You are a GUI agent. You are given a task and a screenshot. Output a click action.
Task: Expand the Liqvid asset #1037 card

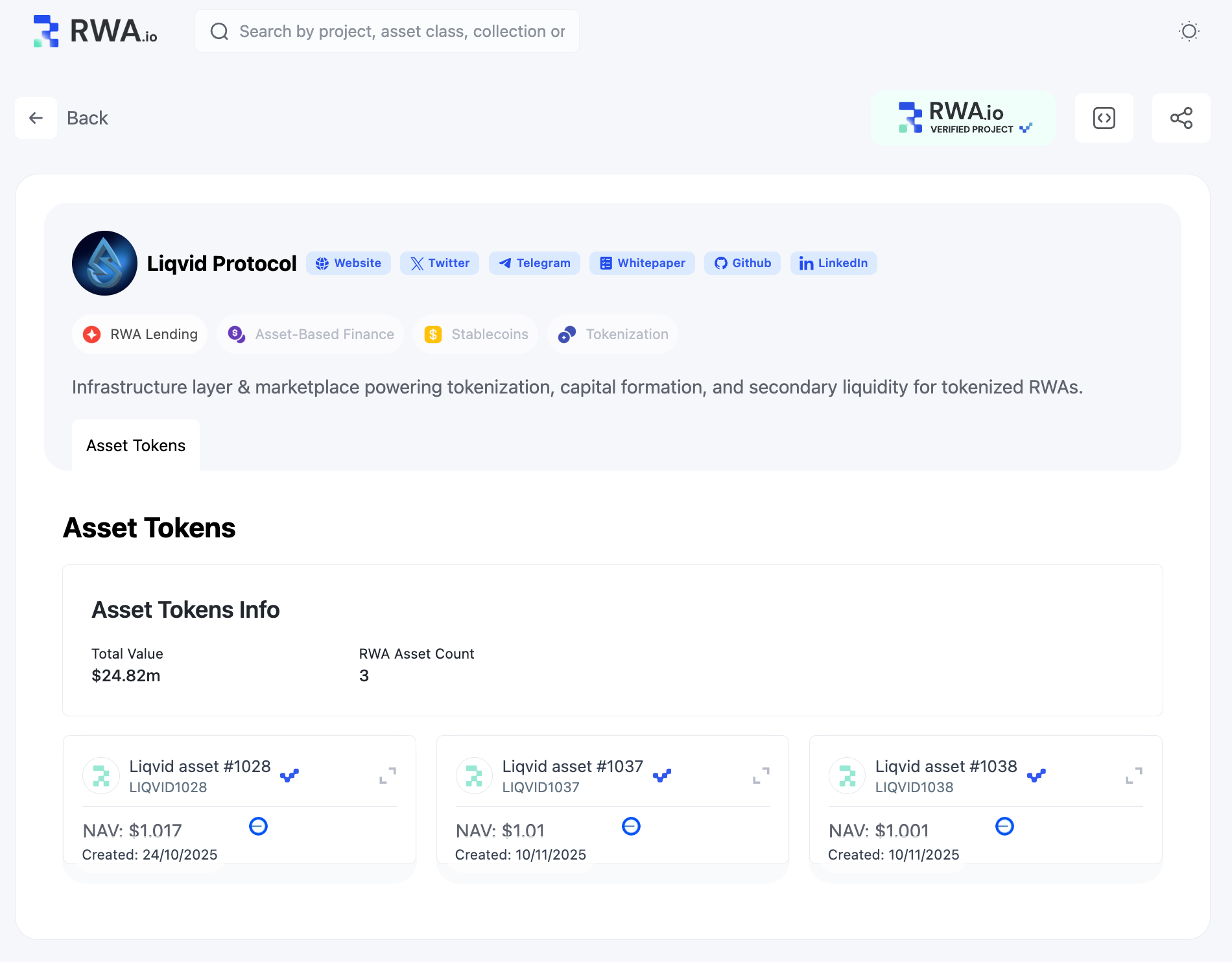coord(761,775)
